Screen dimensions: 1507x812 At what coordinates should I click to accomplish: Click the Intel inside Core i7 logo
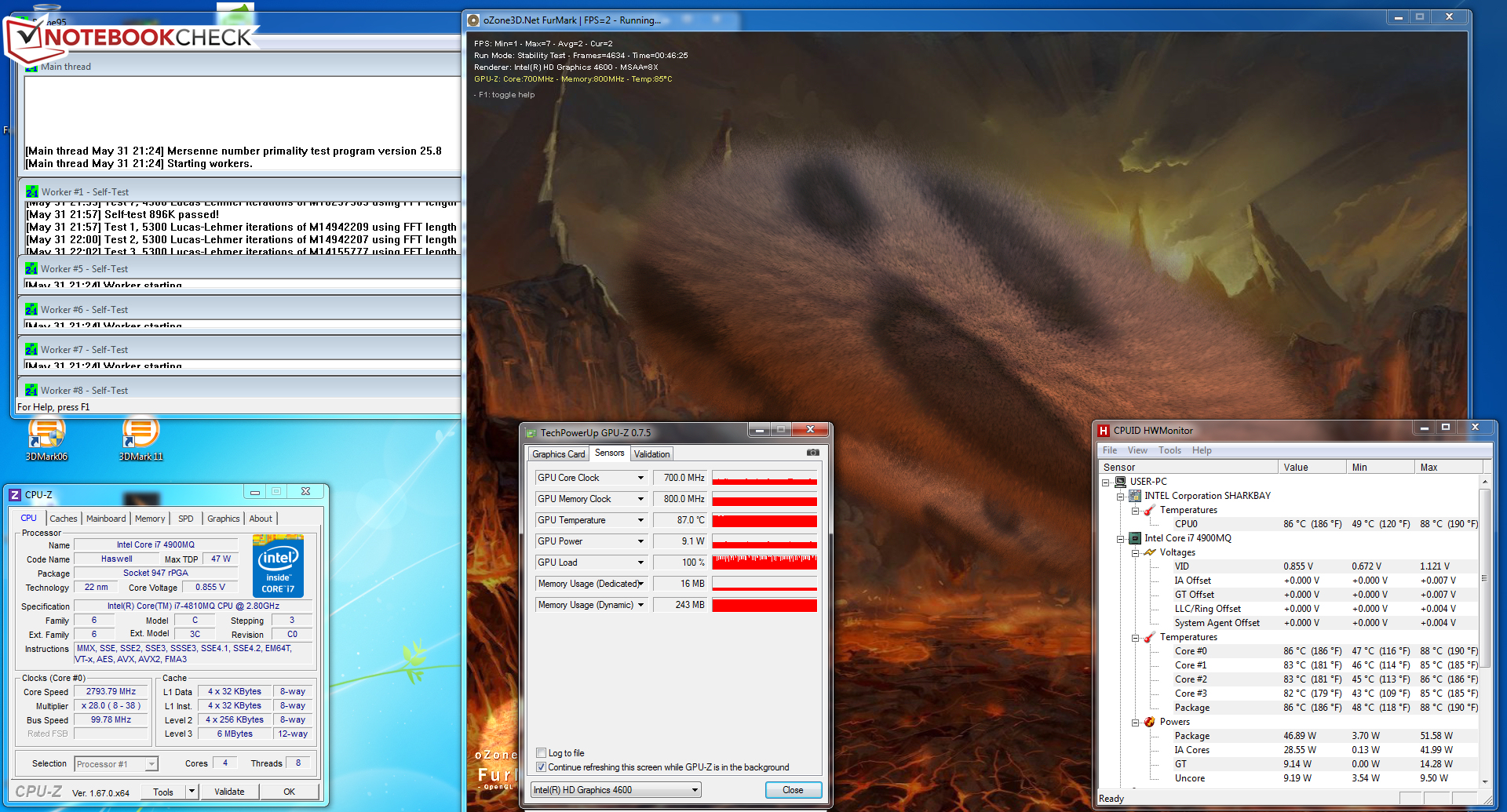click(x=278, y=566)
